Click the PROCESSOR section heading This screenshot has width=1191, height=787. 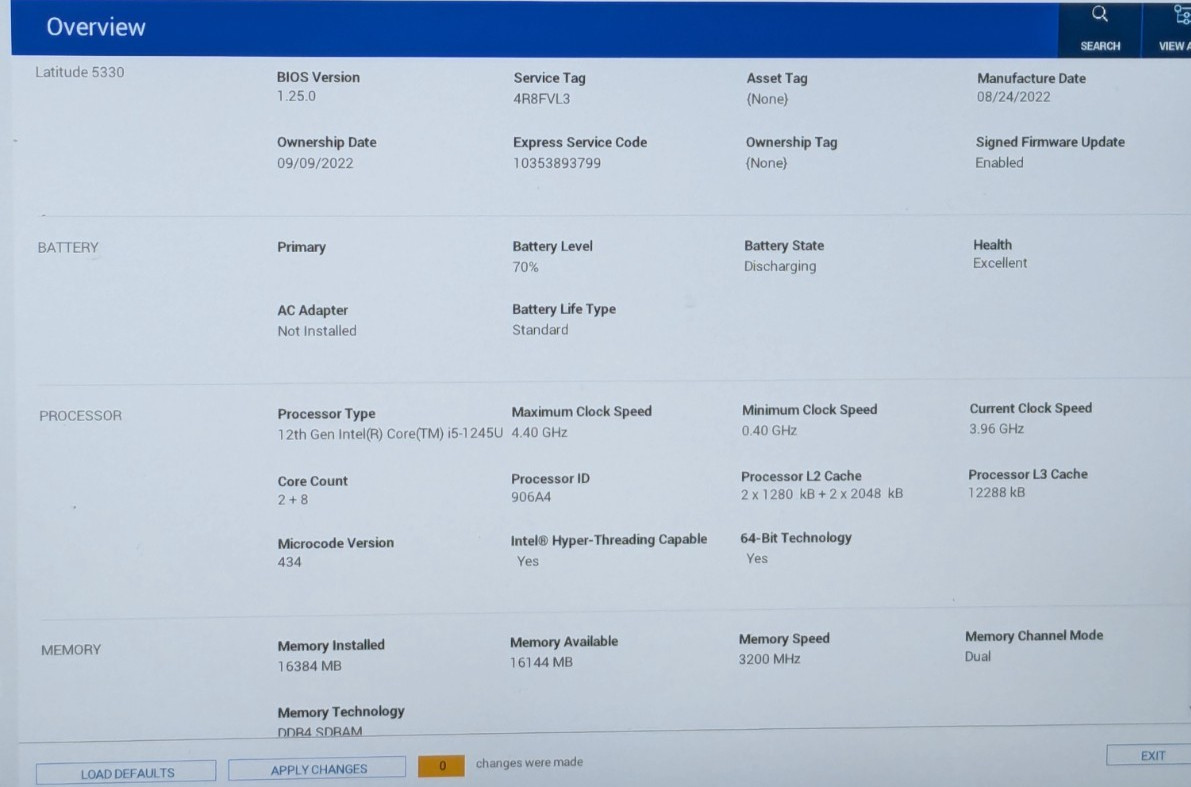click(x=81, y=416)
